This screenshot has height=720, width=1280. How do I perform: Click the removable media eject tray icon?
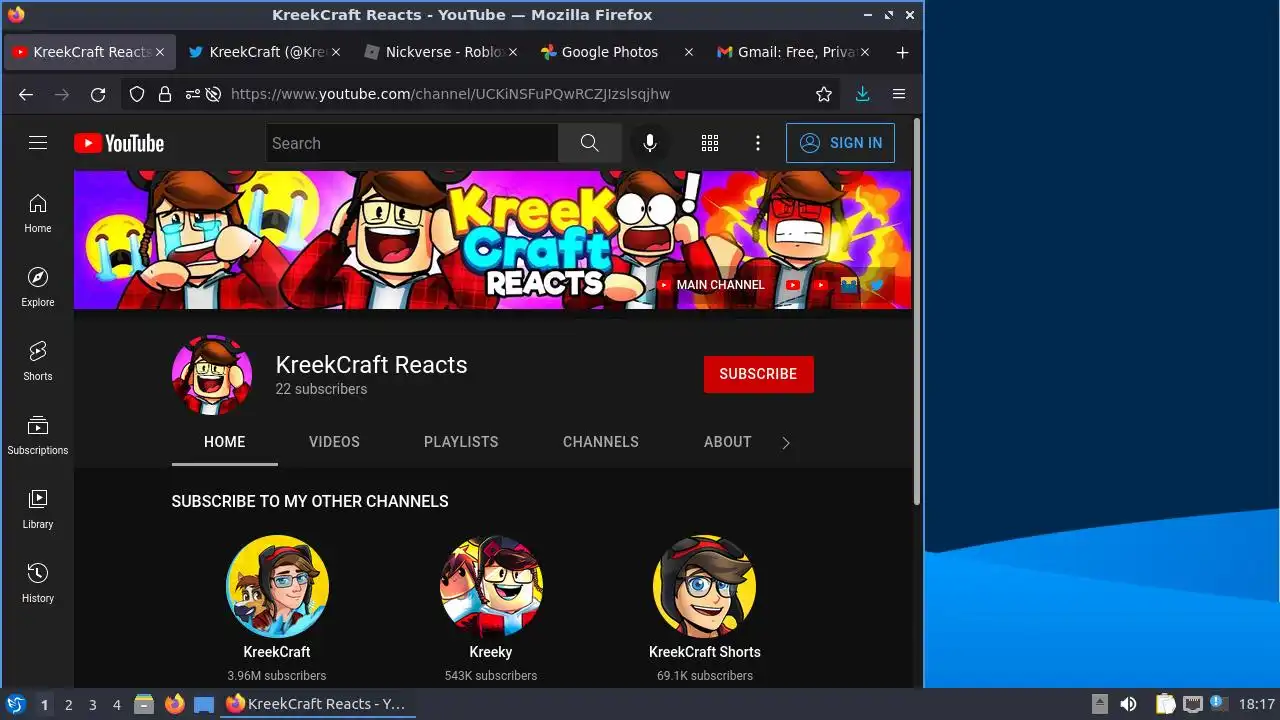tap(1099, 704)
